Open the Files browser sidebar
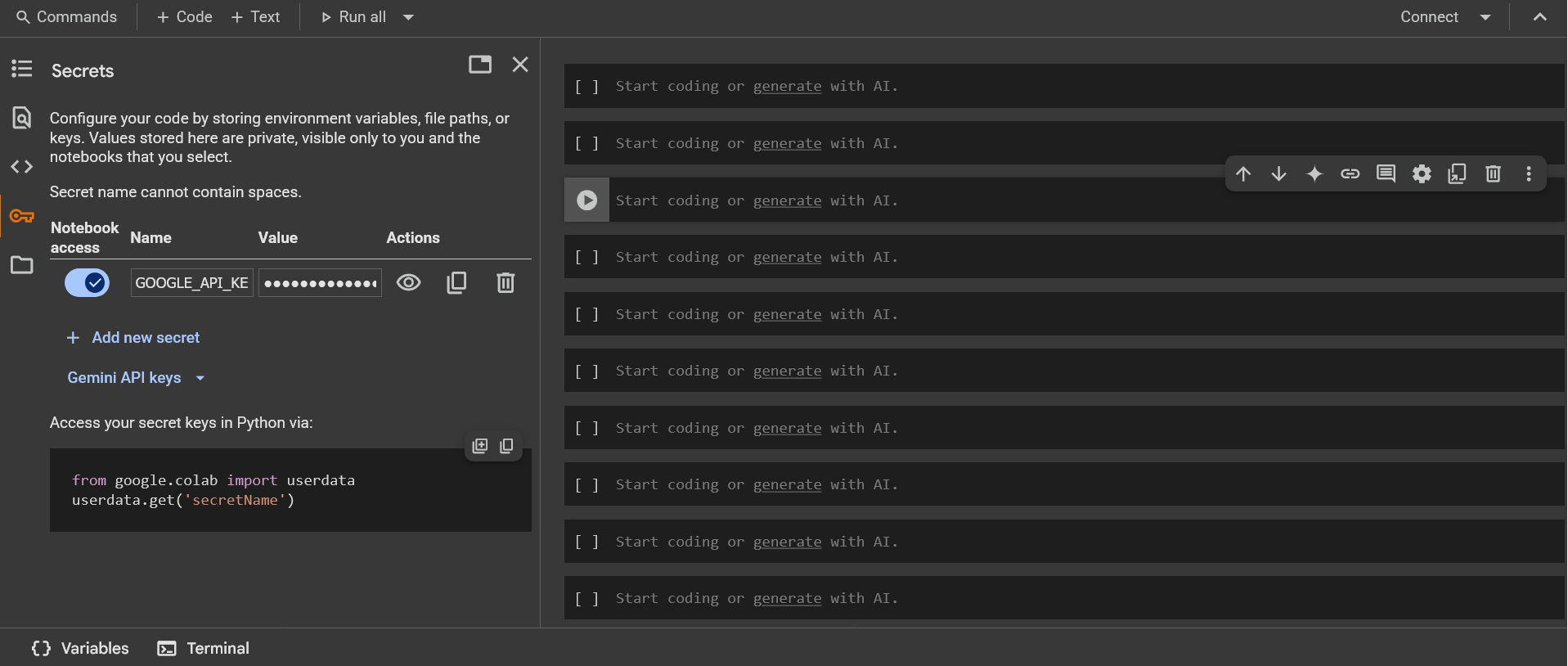1568x666 pixels. click(x=22, y=264)
